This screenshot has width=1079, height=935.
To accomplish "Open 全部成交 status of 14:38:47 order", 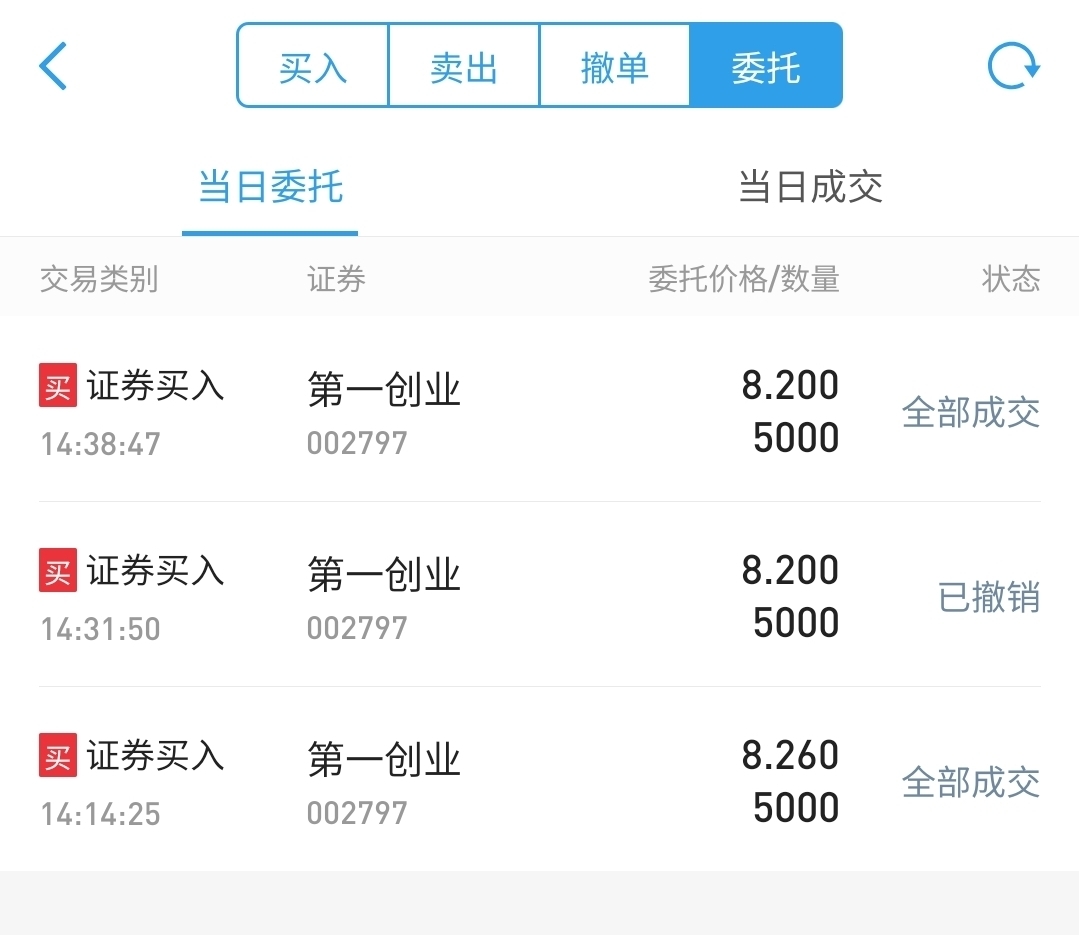I will [x=971, y=412].
